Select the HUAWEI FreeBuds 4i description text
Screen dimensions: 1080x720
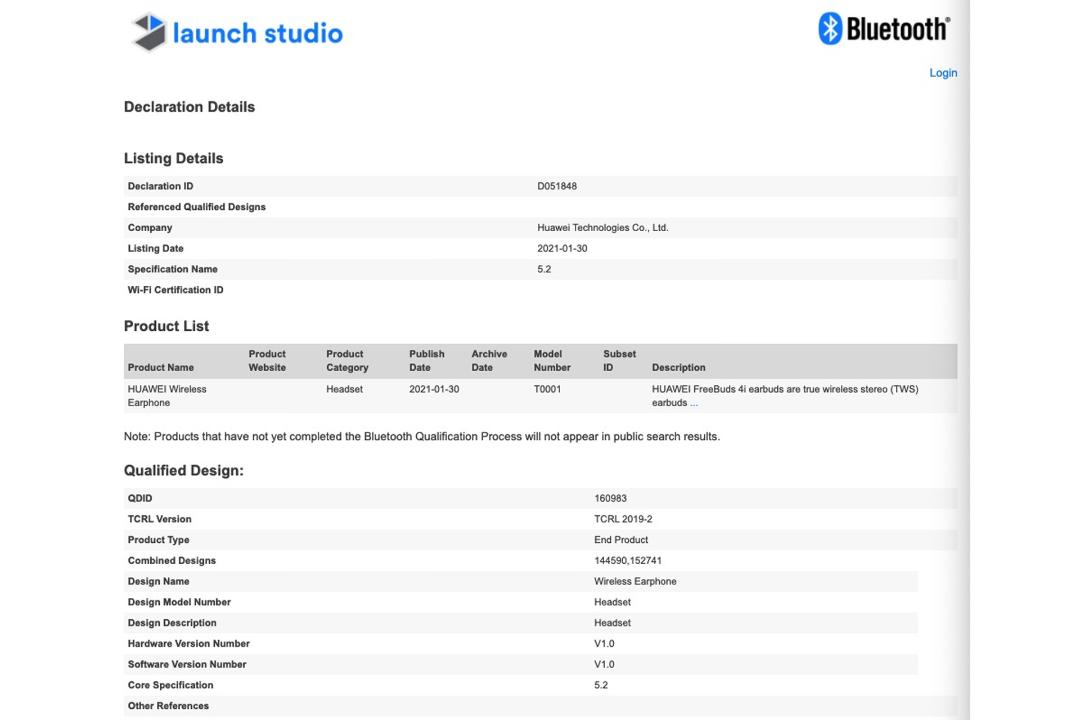(x=785, y=395)
